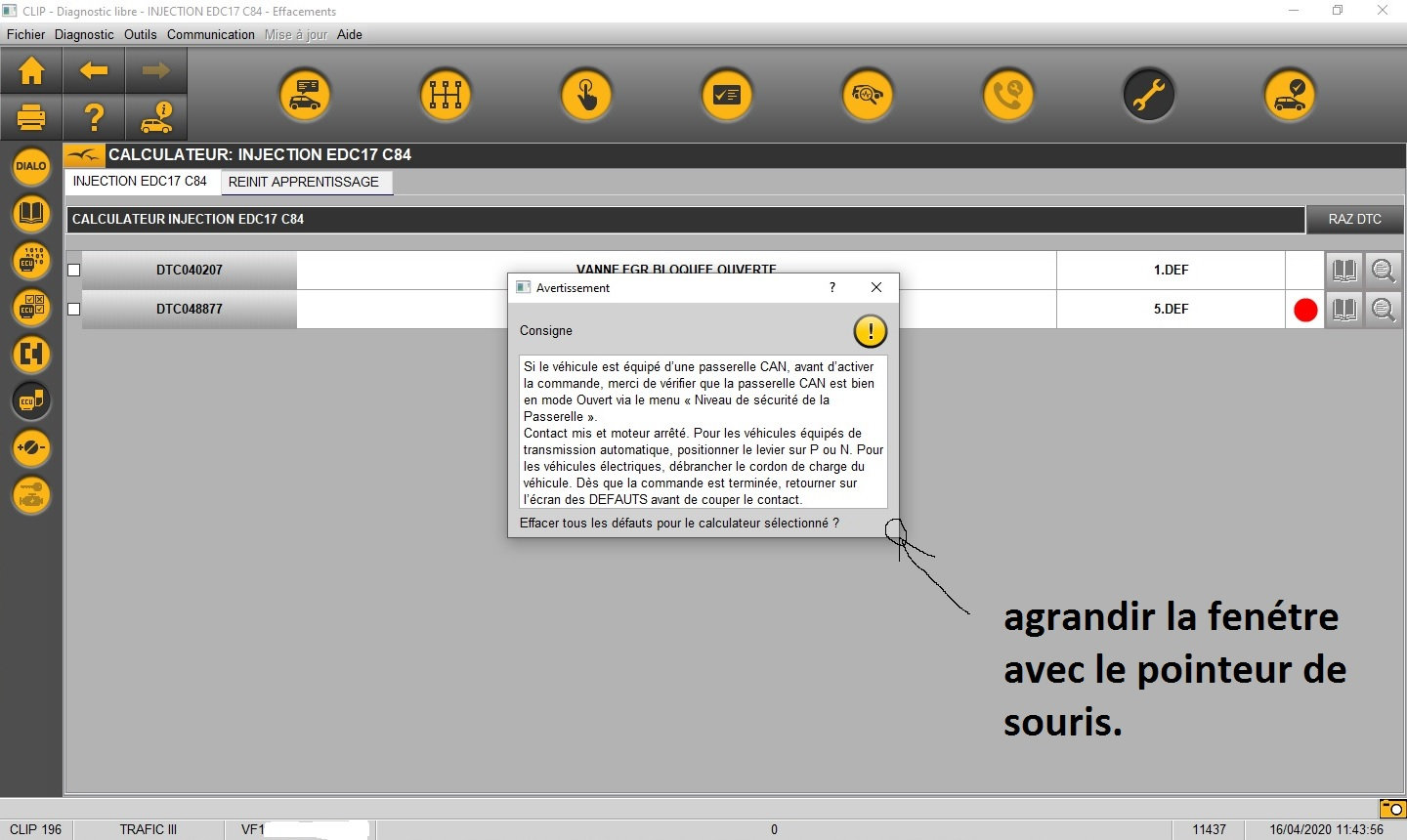The height and width of the screenshot is (840, 1407).
Task: Open the DIALO sidebar icon
Action: 31,166
